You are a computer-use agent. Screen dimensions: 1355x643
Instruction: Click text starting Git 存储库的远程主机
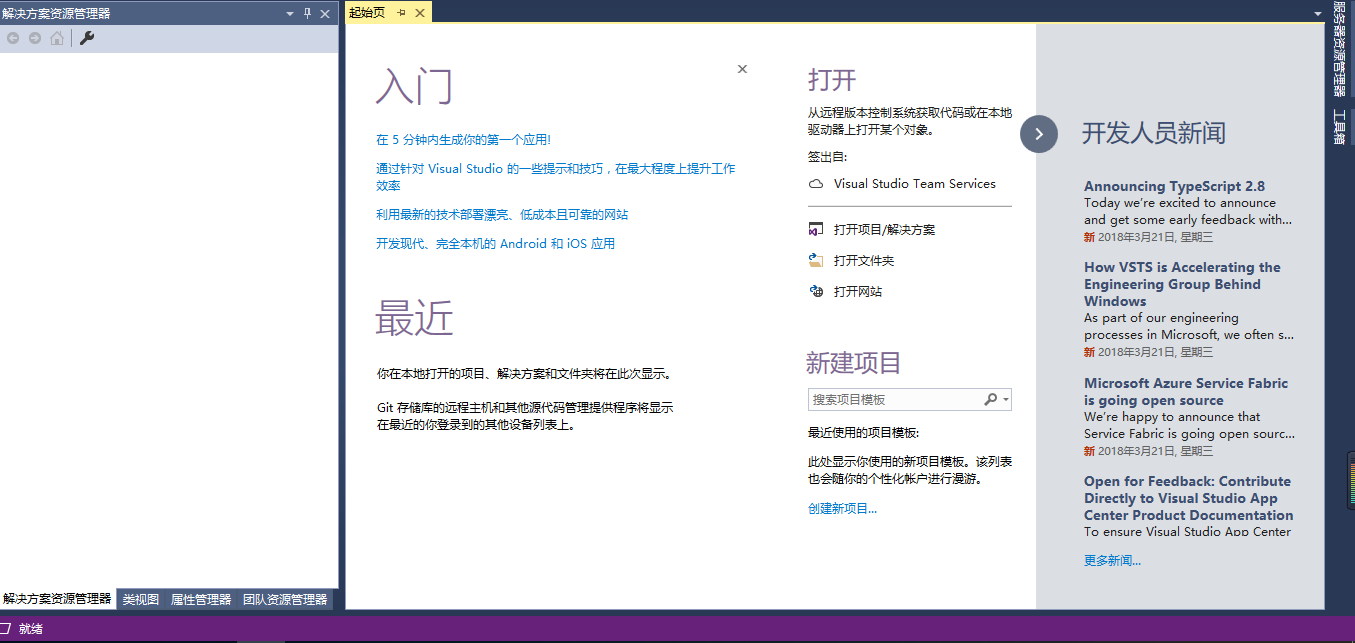pos(525,416)
